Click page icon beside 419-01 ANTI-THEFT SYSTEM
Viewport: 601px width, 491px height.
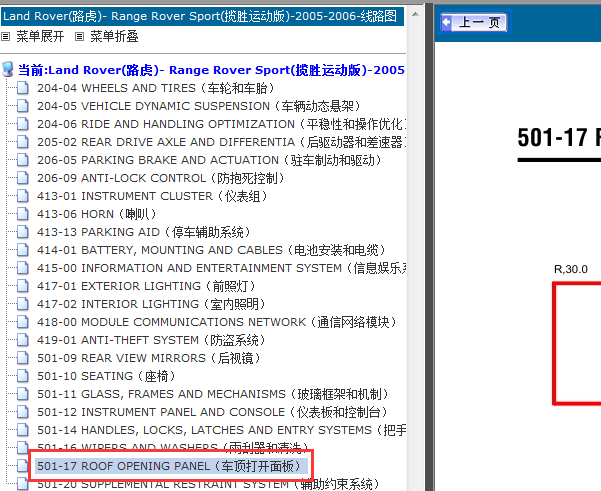click(x=23, y=340)
